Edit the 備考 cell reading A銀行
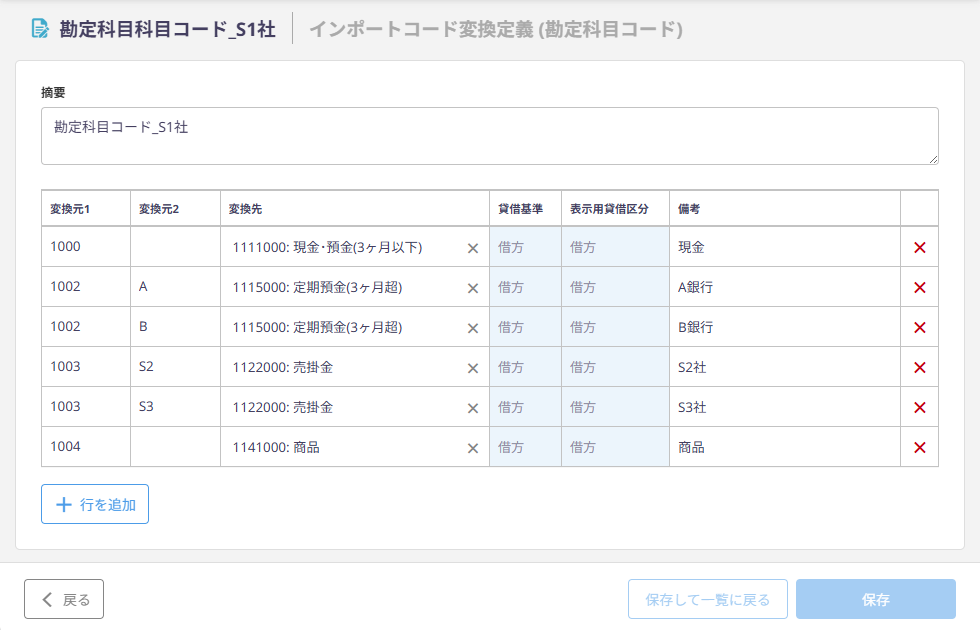This screenshot has height=630, width=980. click(785, 287)
